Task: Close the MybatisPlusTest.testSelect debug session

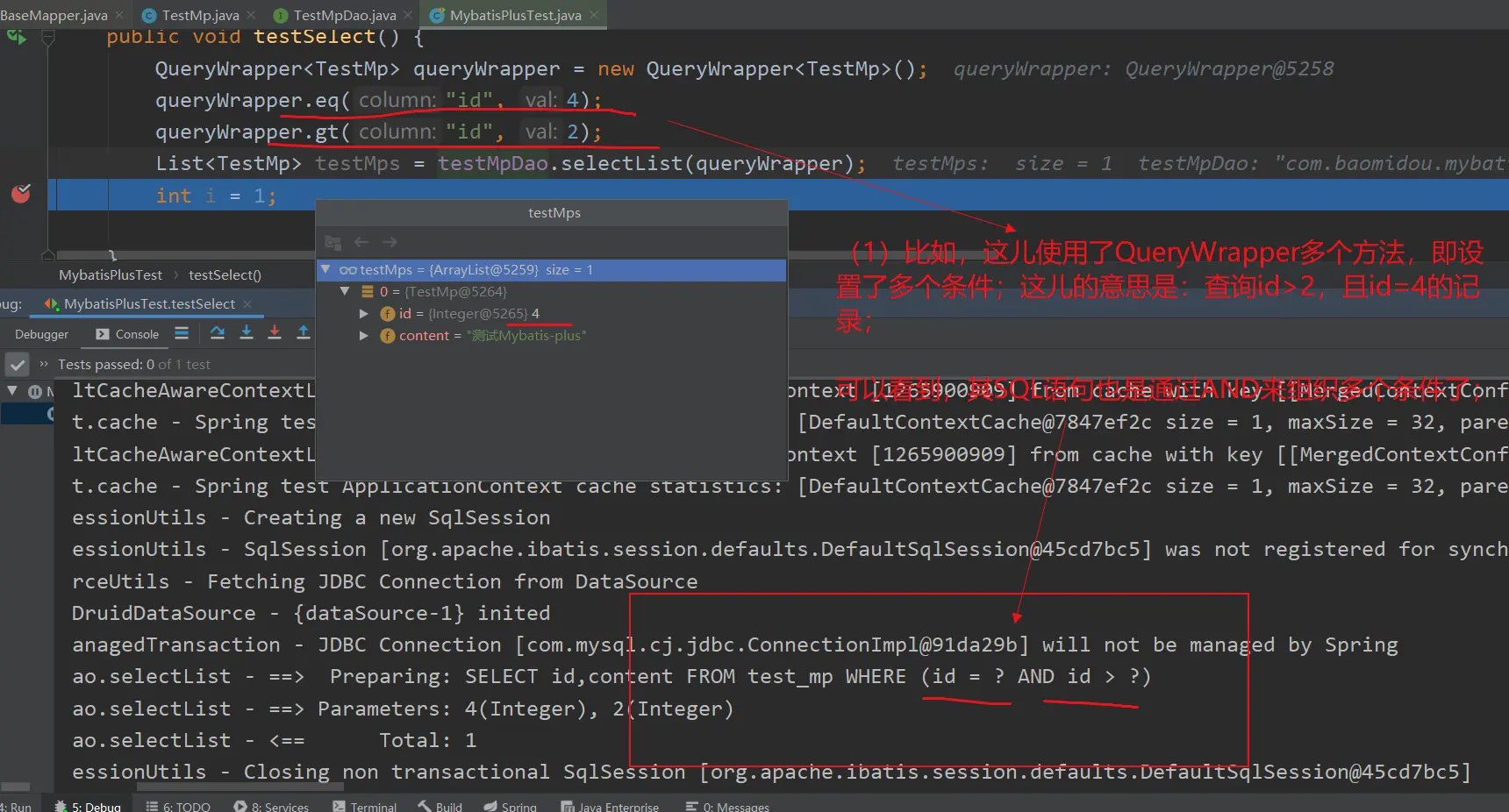Action: pos(247,304)
